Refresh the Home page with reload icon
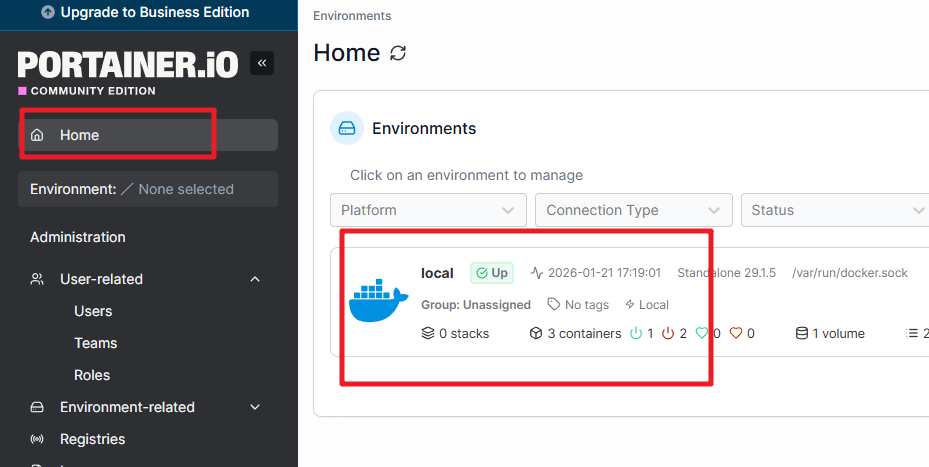929x467 pixels. [x=398, y=53]
